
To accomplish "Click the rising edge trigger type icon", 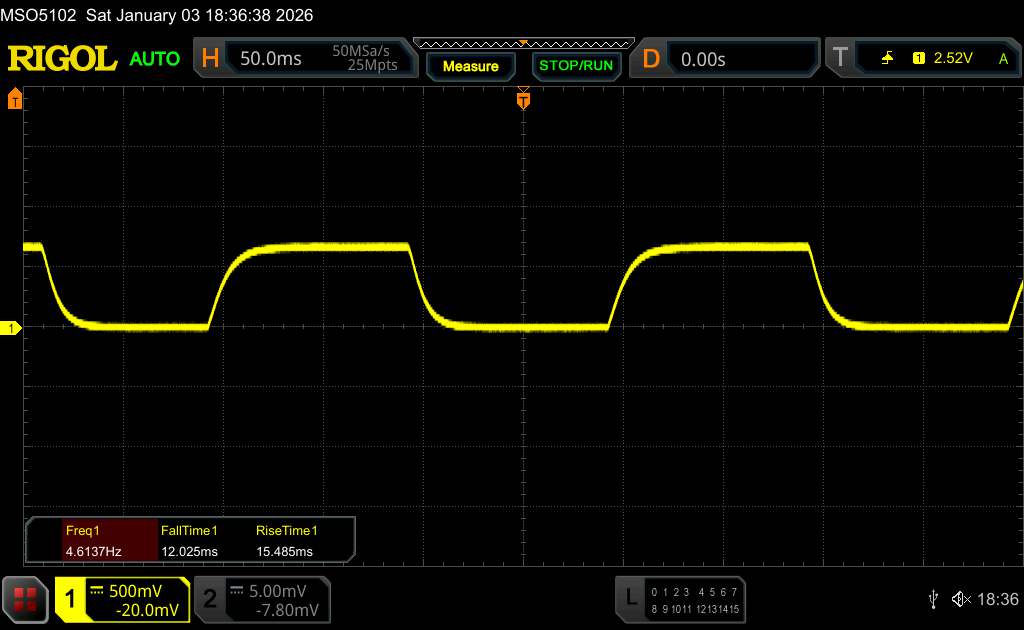I will 887,59.
